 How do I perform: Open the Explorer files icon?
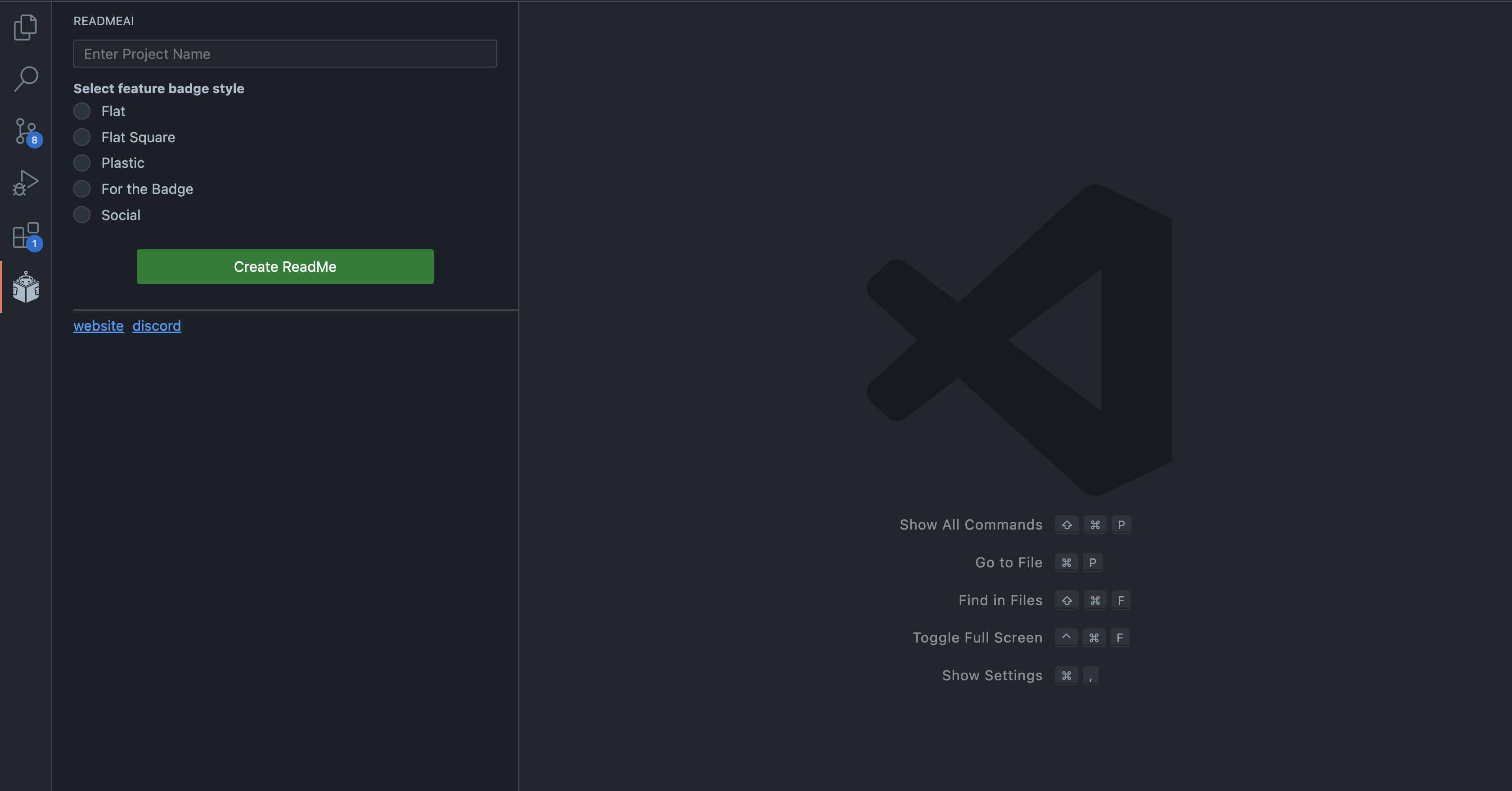pyautogui.click(x=25, y=27)
